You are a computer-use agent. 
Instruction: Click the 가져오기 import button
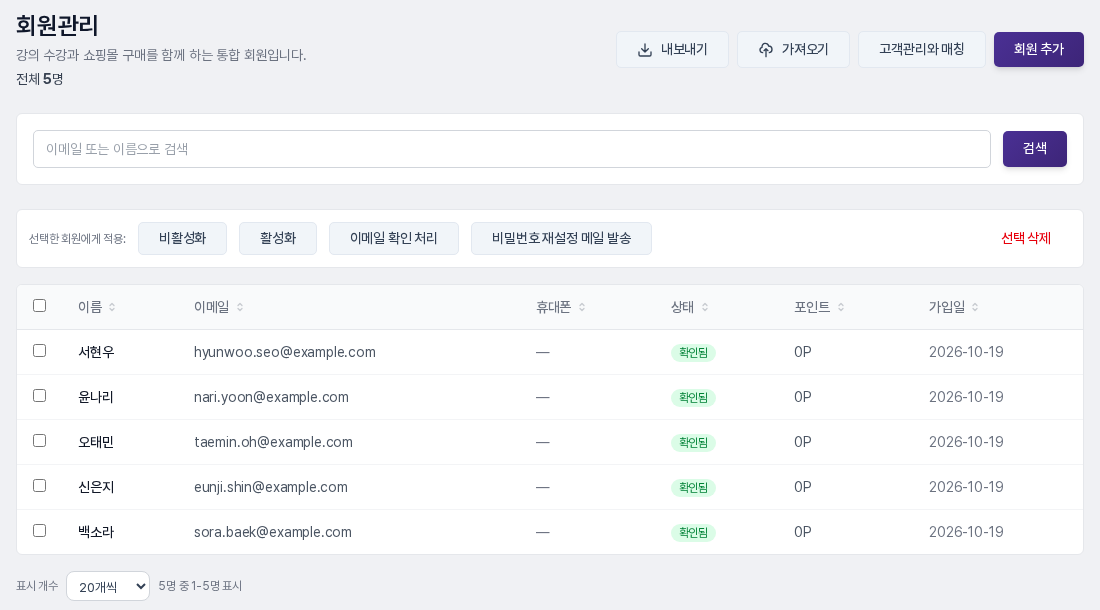point(793,50)
